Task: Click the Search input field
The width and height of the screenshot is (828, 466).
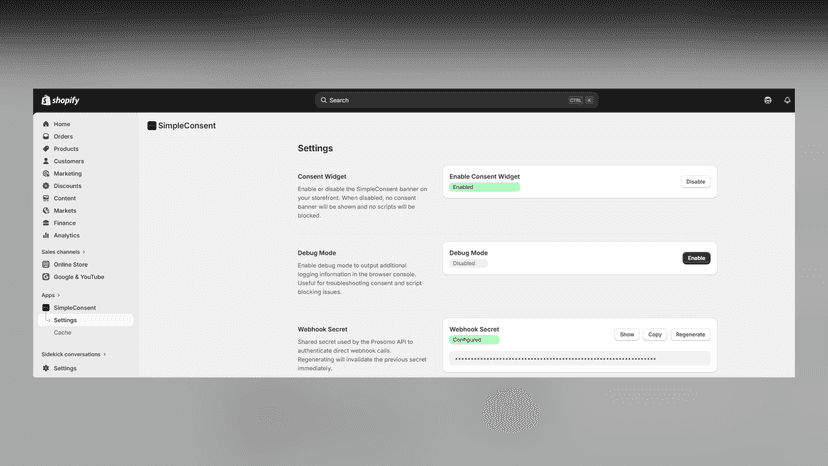Action: [456, 100]
